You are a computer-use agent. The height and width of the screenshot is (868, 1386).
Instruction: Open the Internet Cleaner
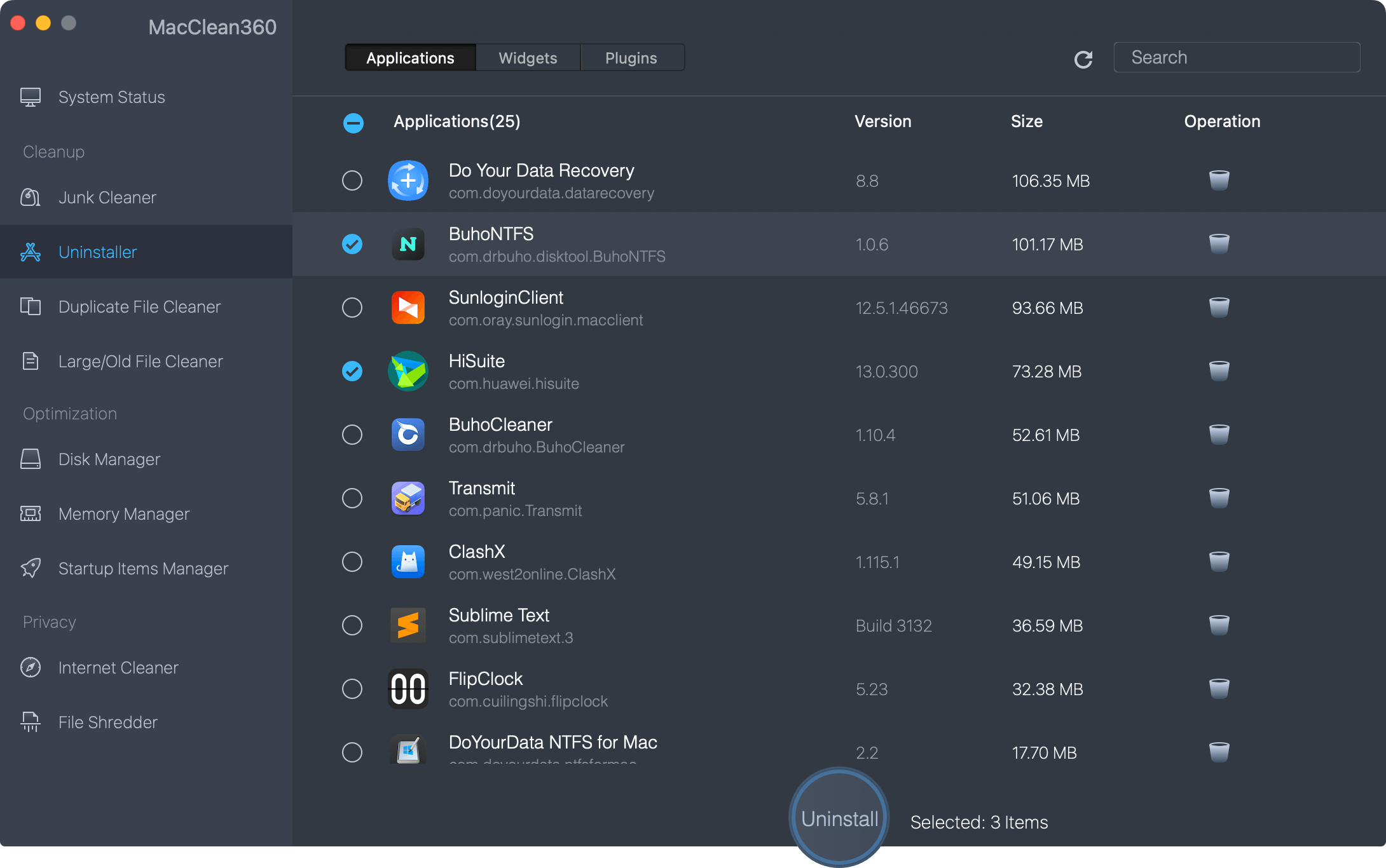coord(118,667)
